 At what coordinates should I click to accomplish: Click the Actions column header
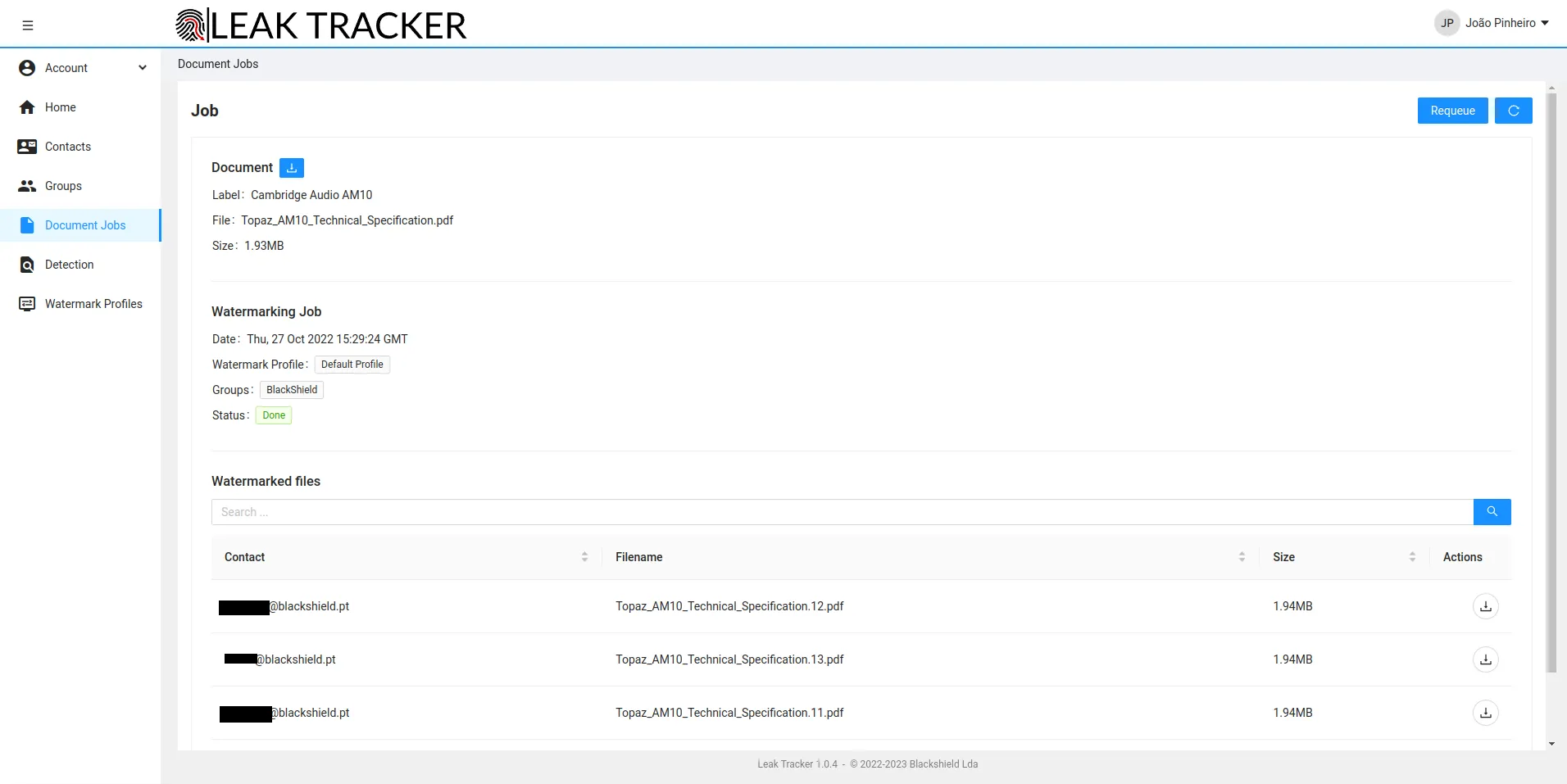click(1462, 557)
